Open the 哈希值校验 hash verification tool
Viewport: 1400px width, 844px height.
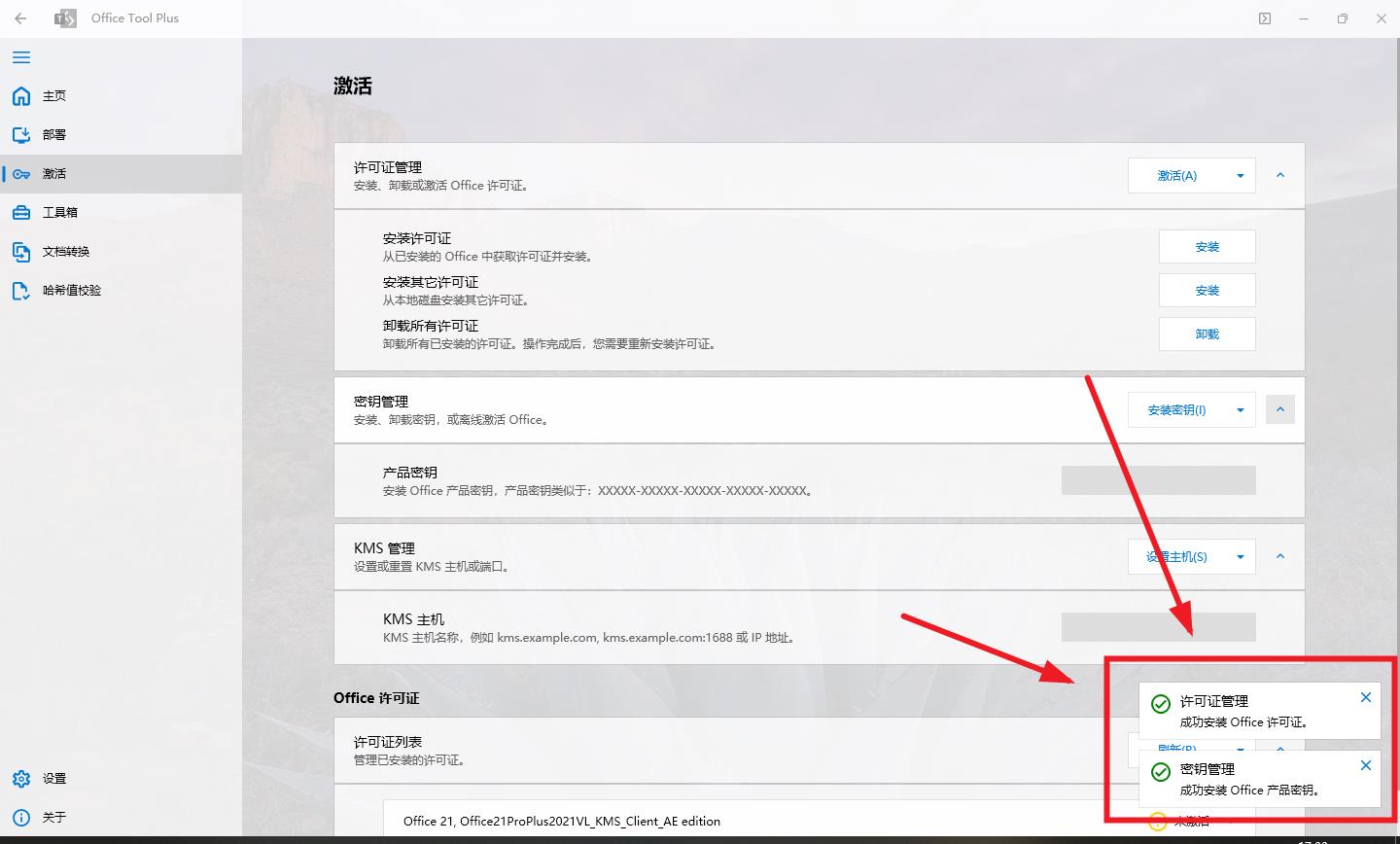(73, 290)
